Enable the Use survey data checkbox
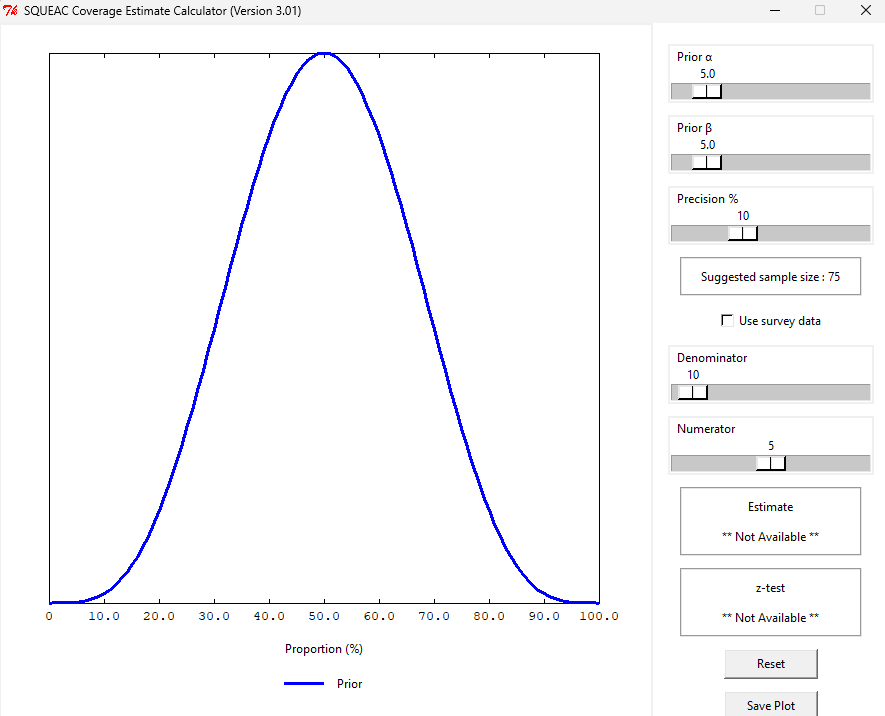The width and height of the screenshot is (885, 716). (728, 321)
